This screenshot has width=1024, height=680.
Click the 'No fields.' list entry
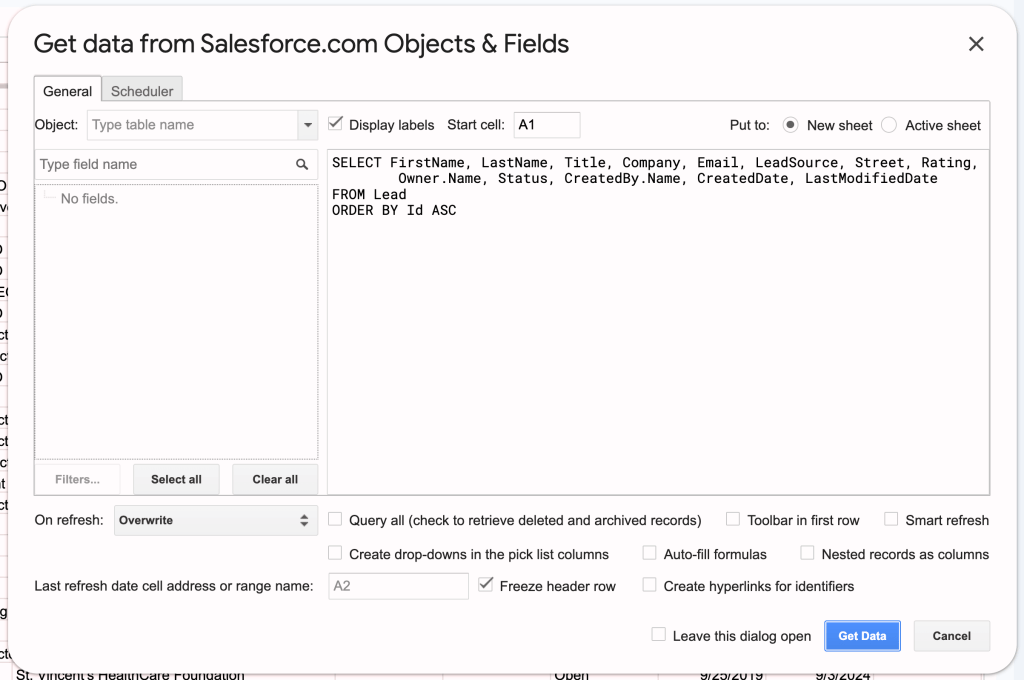[89, 199]
